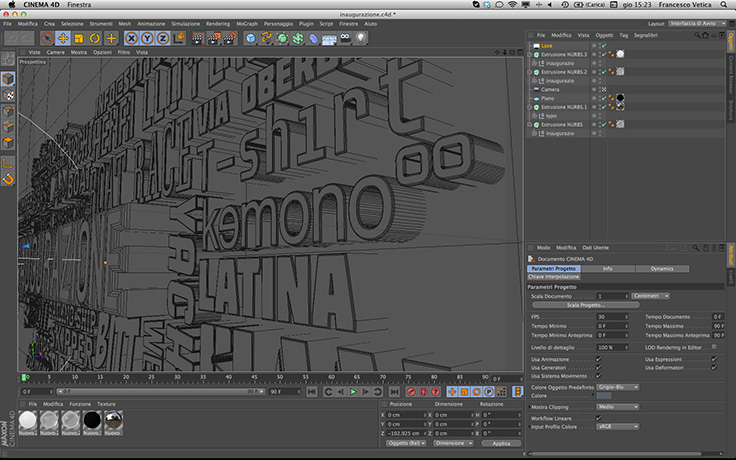The image size is (736, 460).
Task: Enable snap magnet icon in left sidebar
Action: pyautogui.click(x=8, y=179)
